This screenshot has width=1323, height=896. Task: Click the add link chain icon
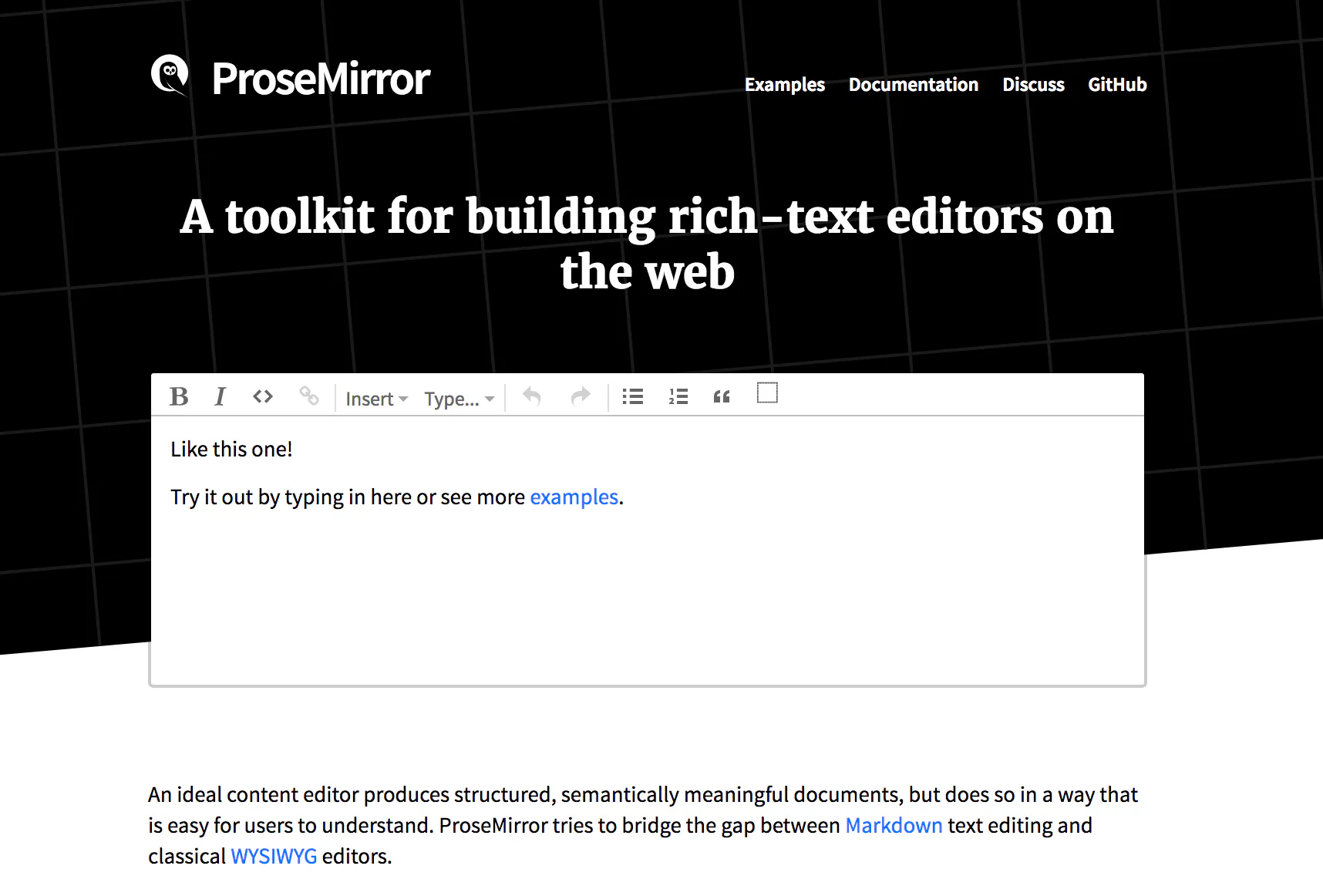click(308, 396)
